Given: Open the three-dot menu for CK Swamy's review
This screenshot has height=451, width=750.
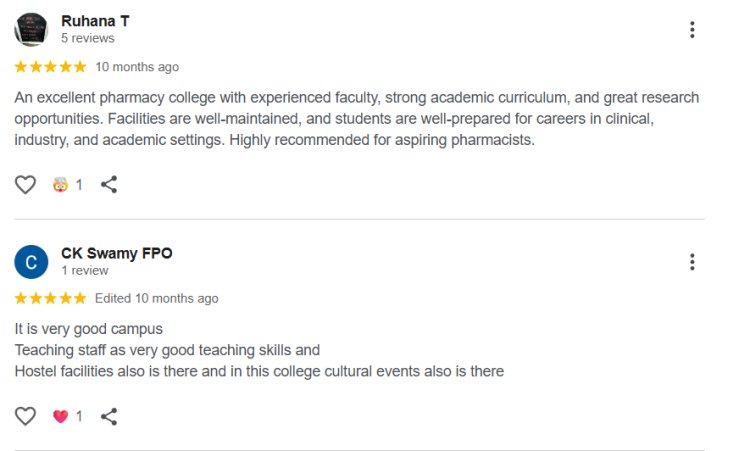Looking at the screenshot, I should coord(692,262).
